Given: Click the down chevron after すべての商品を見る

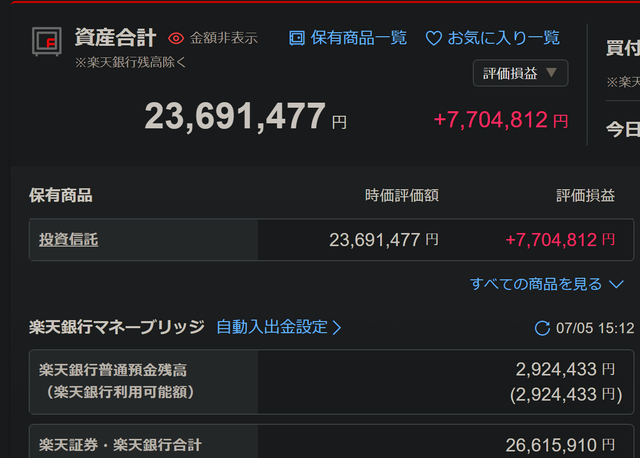Looking at the screenshot, I should pyautogui.click(x=617, y=284).
